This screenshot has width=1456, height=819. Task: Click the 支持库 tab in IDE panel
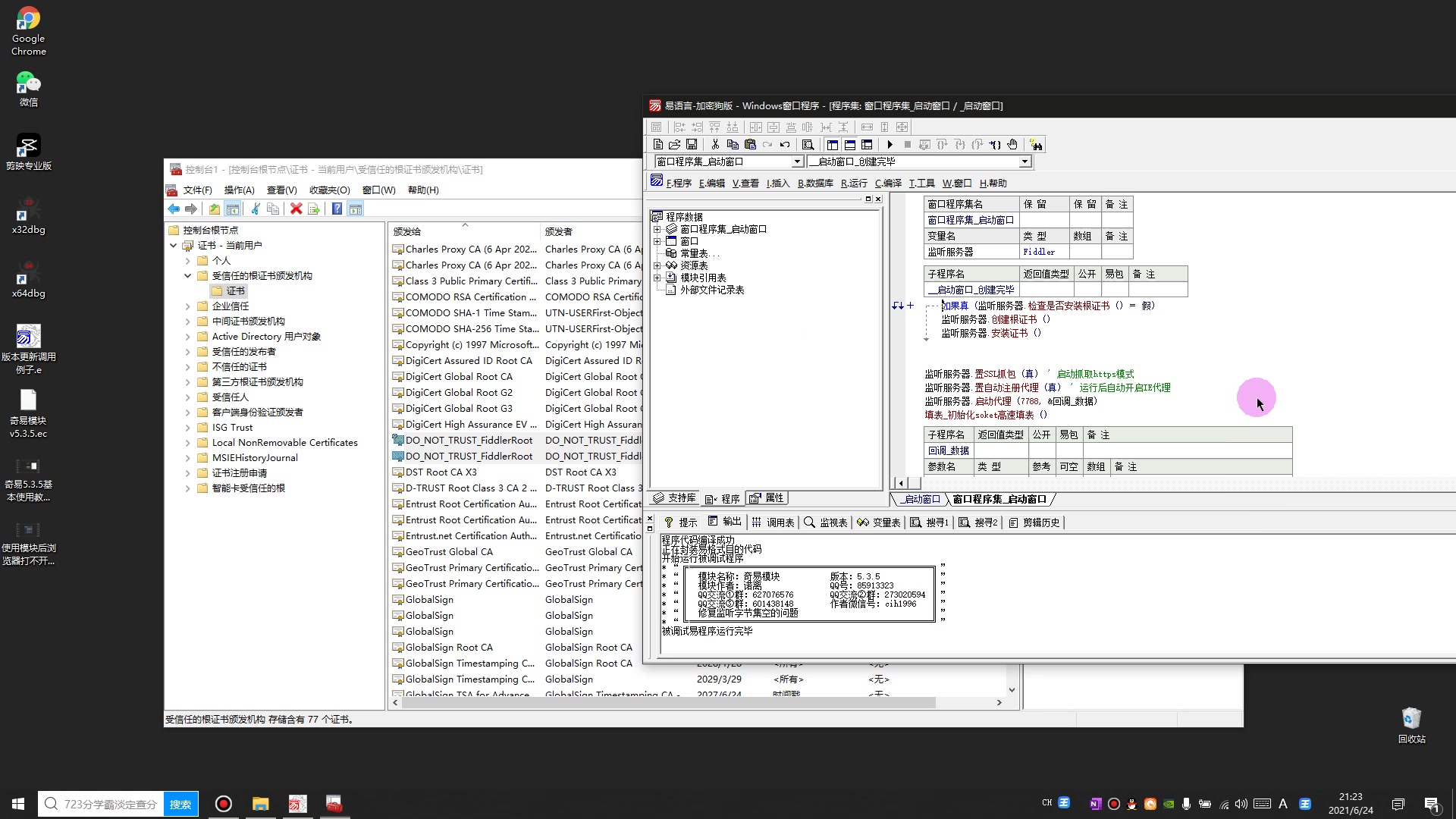pyautogui.click(x=675, y=498)
